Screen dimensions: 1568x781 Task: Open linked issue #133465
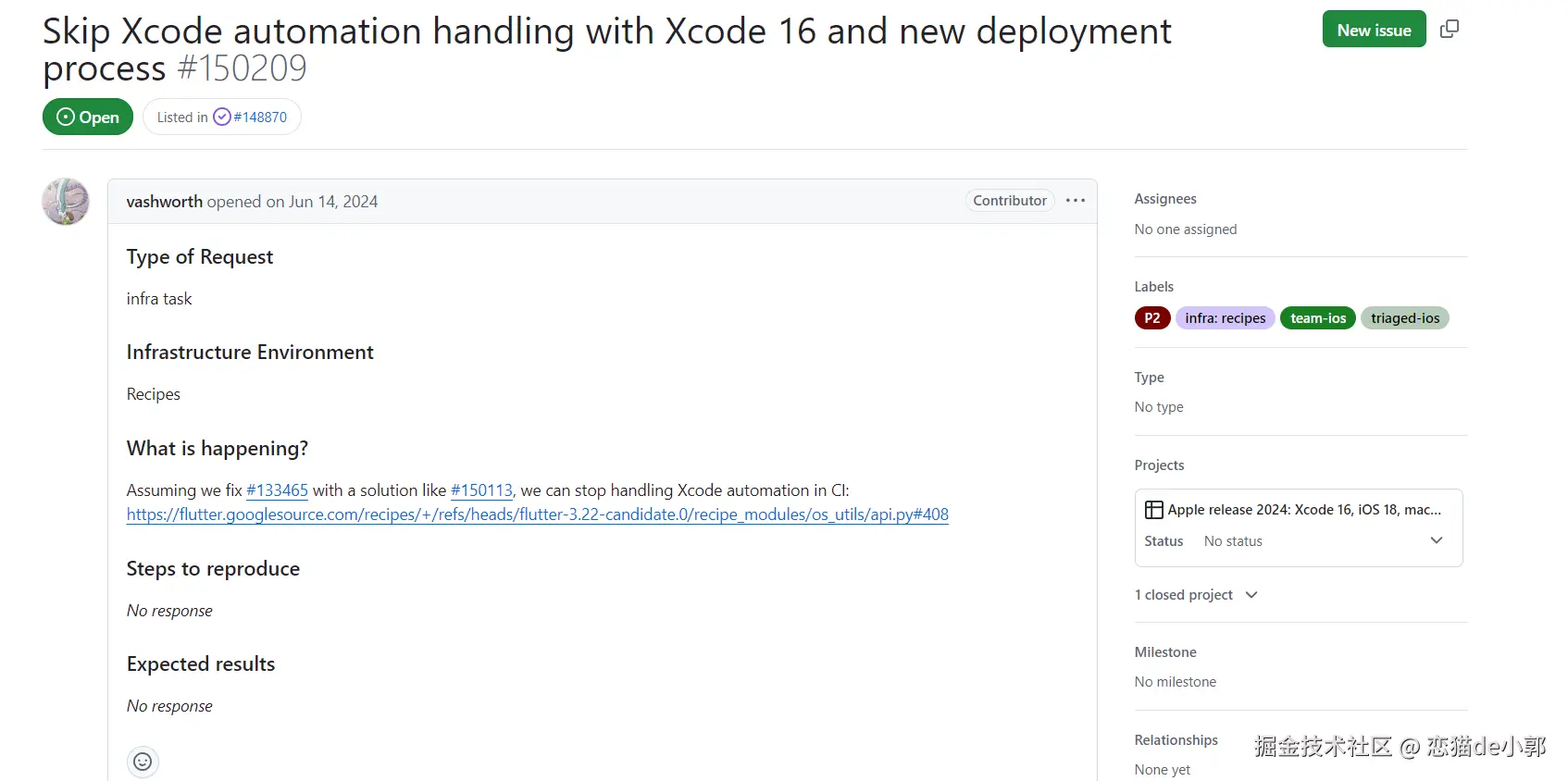click(277, 490)
